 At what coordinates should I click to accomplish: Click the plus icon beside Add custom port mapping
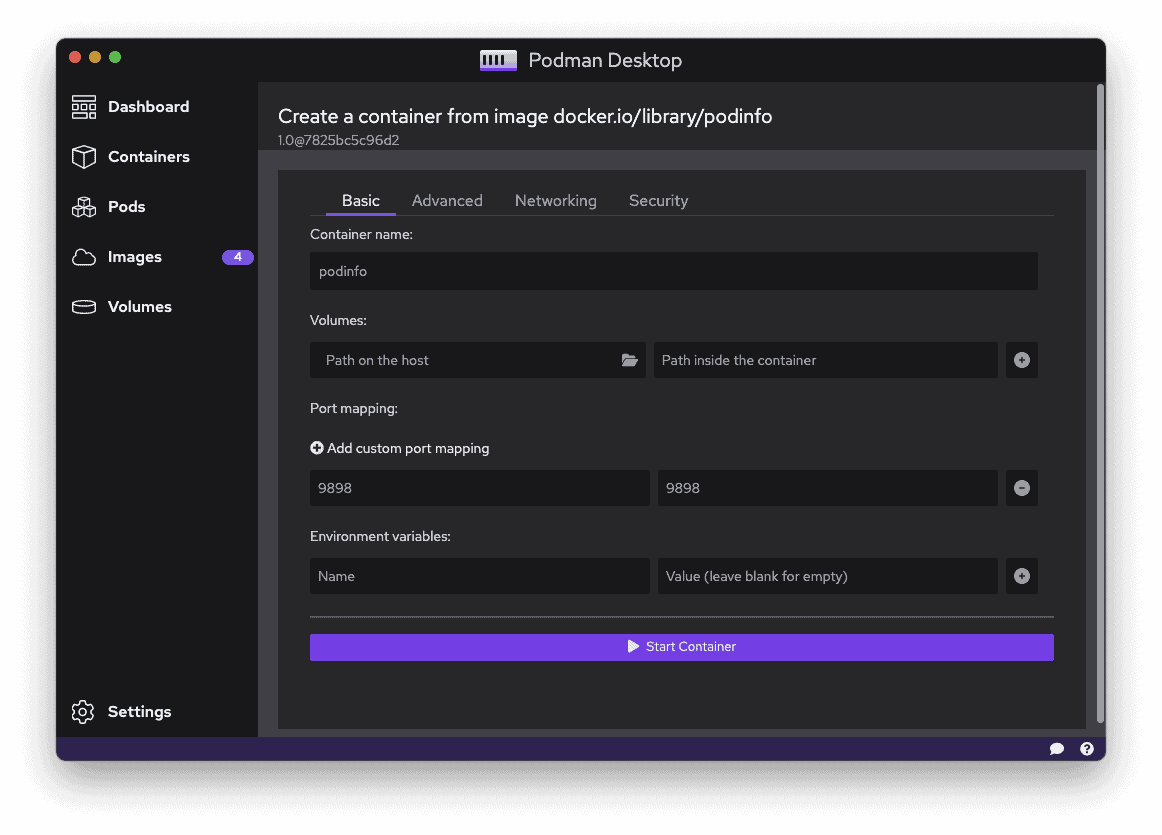(x=316, y=448)
